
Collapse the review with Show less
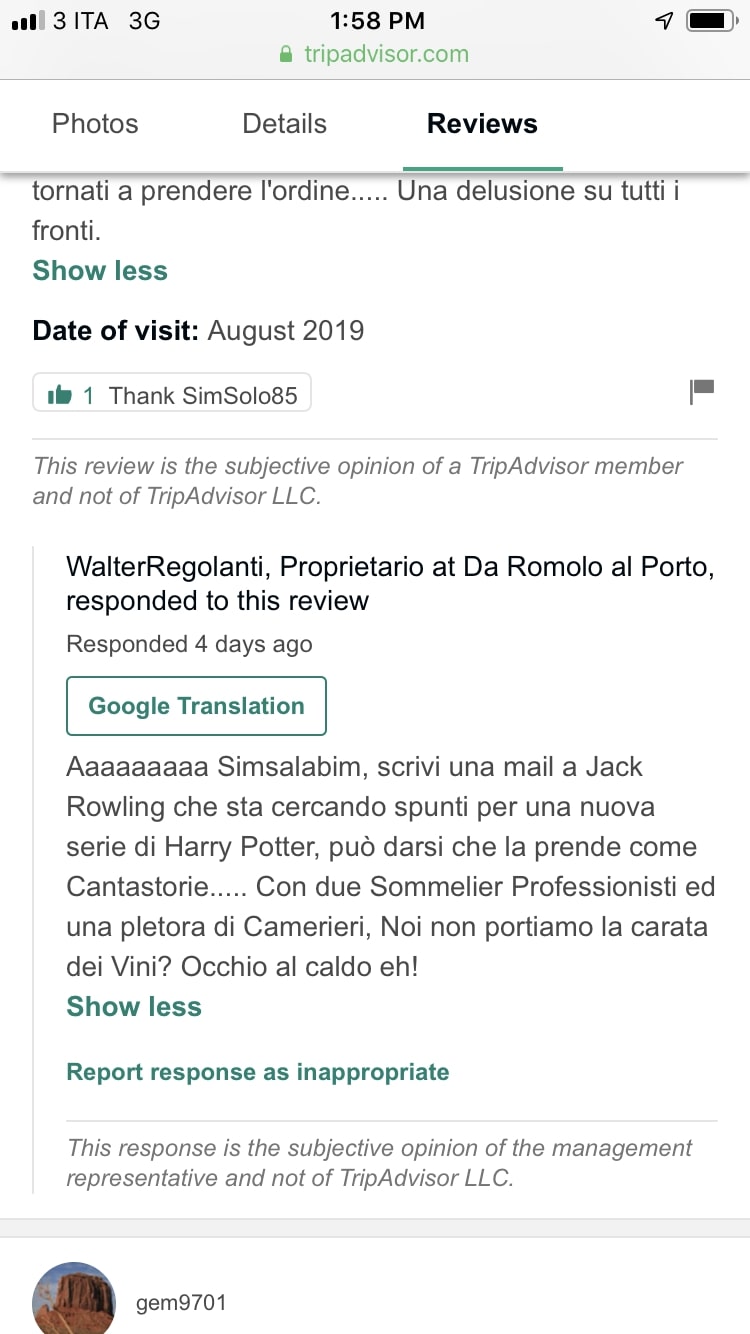coord(100,271)
